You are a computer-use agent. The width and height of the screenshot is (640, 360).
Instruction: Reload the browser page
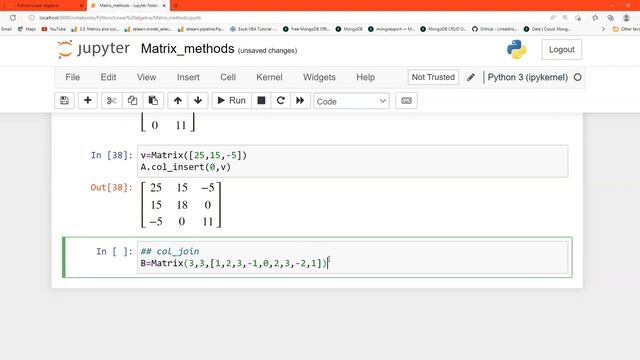click(x=13, y=18)
